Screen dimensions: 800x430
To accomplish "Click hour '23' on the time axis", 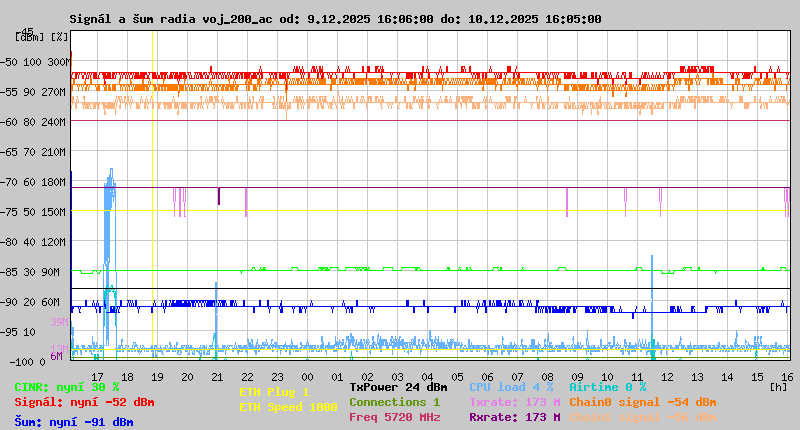I will (x=277, y=377).
